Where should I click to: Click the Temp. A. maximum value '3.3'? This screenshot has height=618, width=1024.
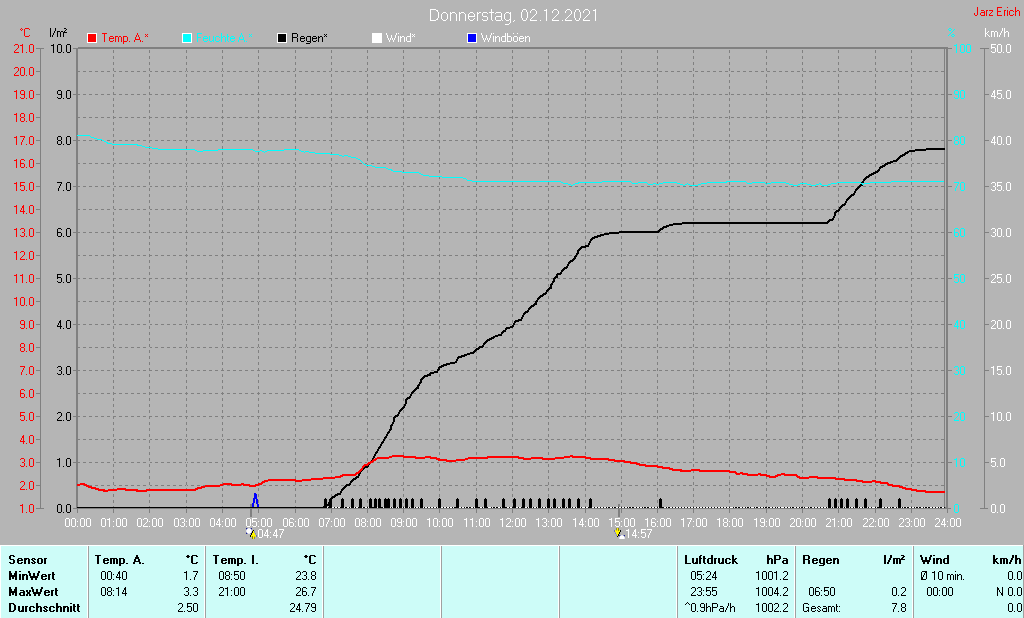click(191, 592)
